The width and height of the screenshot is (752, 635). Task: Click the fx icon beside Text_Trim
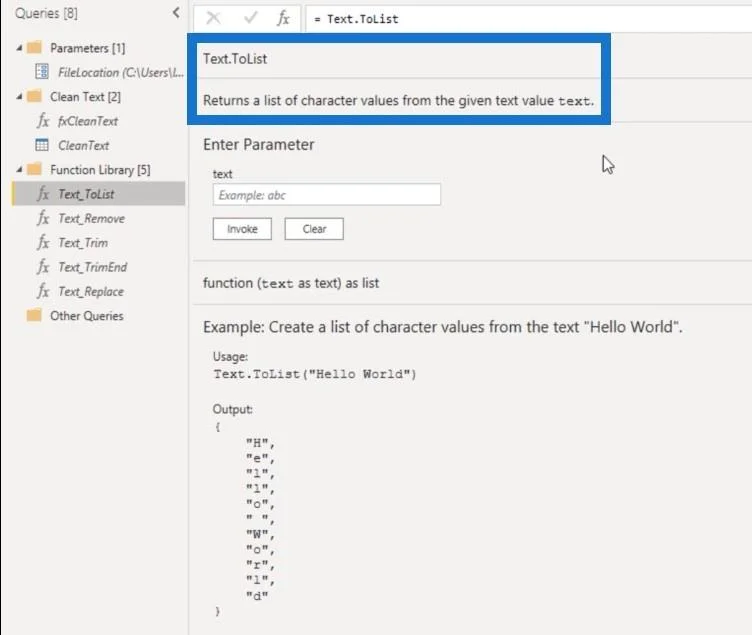point(43,242)
